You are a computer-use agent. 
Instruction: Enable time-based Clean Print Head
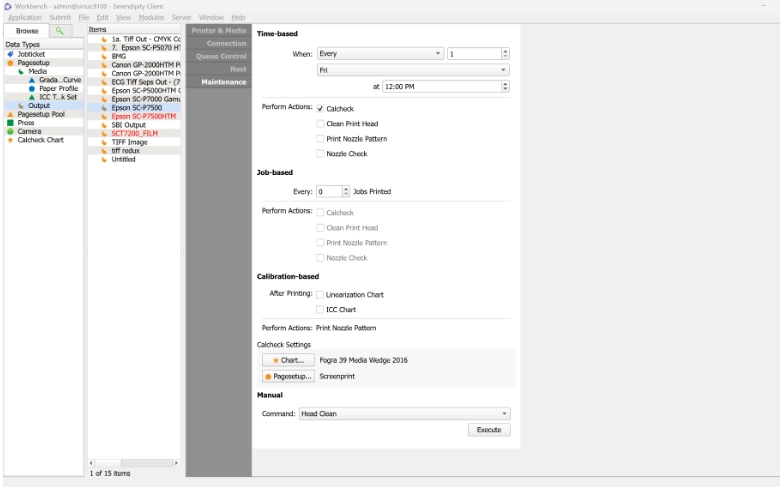pos(320,123)
